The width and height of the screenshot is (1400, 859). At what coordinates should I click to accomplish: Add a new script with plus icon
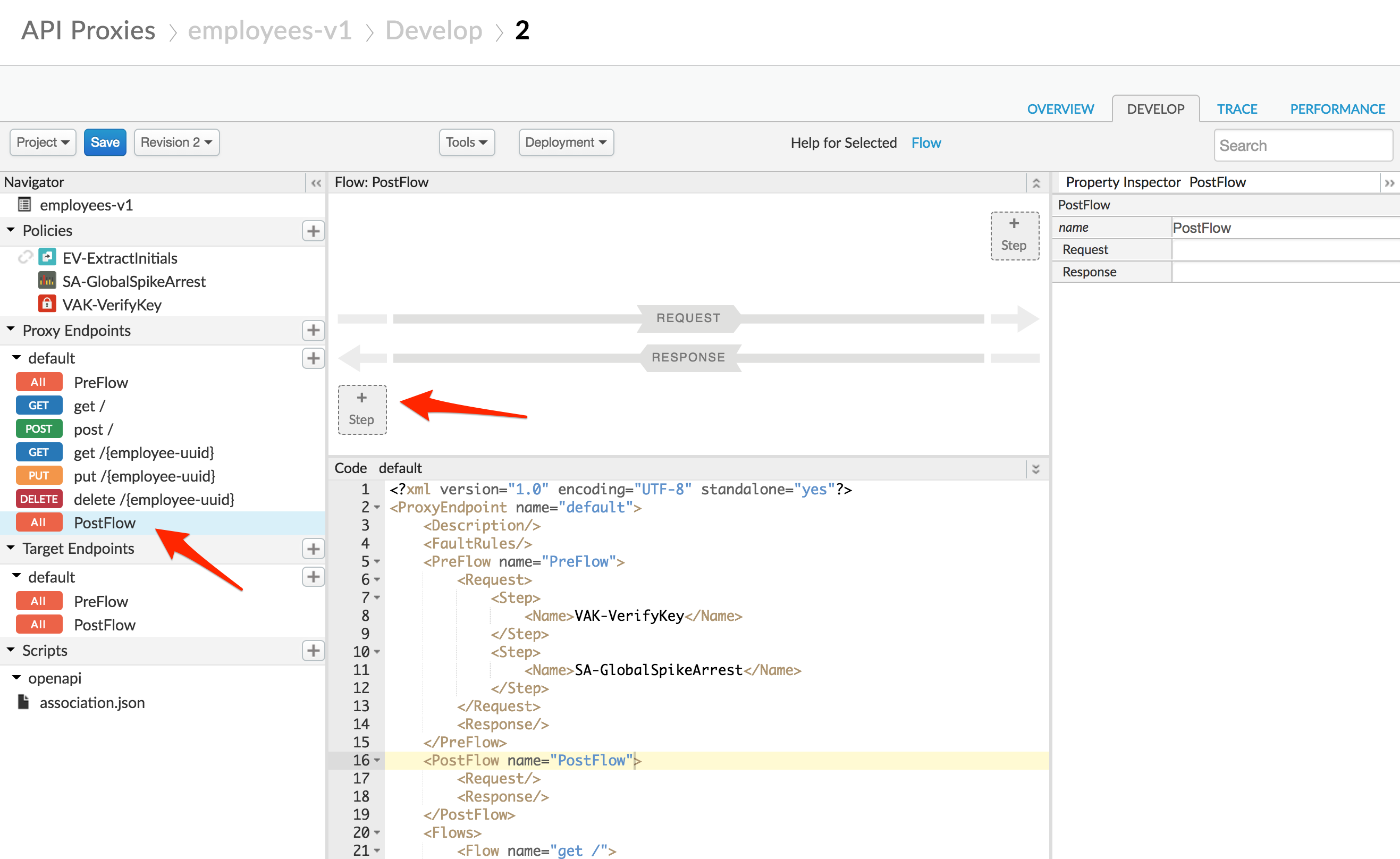click(313, 650)
